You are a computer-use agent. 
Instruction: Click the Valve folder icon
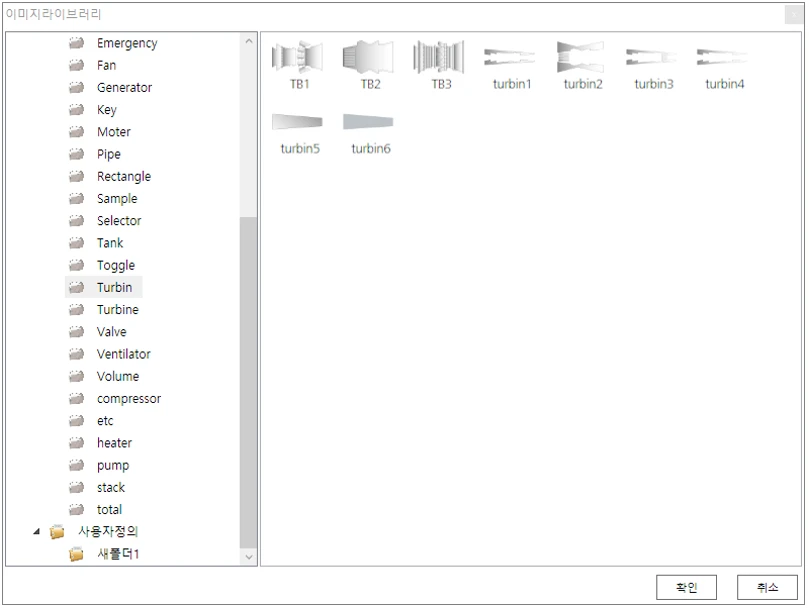(76, 331)
